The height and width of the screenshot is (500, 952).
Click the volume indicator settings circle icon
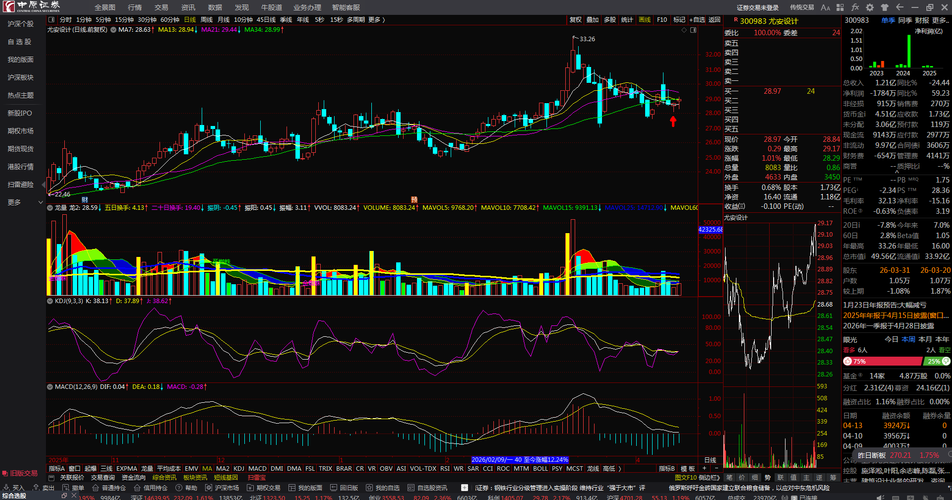click(x=50, y=208)
